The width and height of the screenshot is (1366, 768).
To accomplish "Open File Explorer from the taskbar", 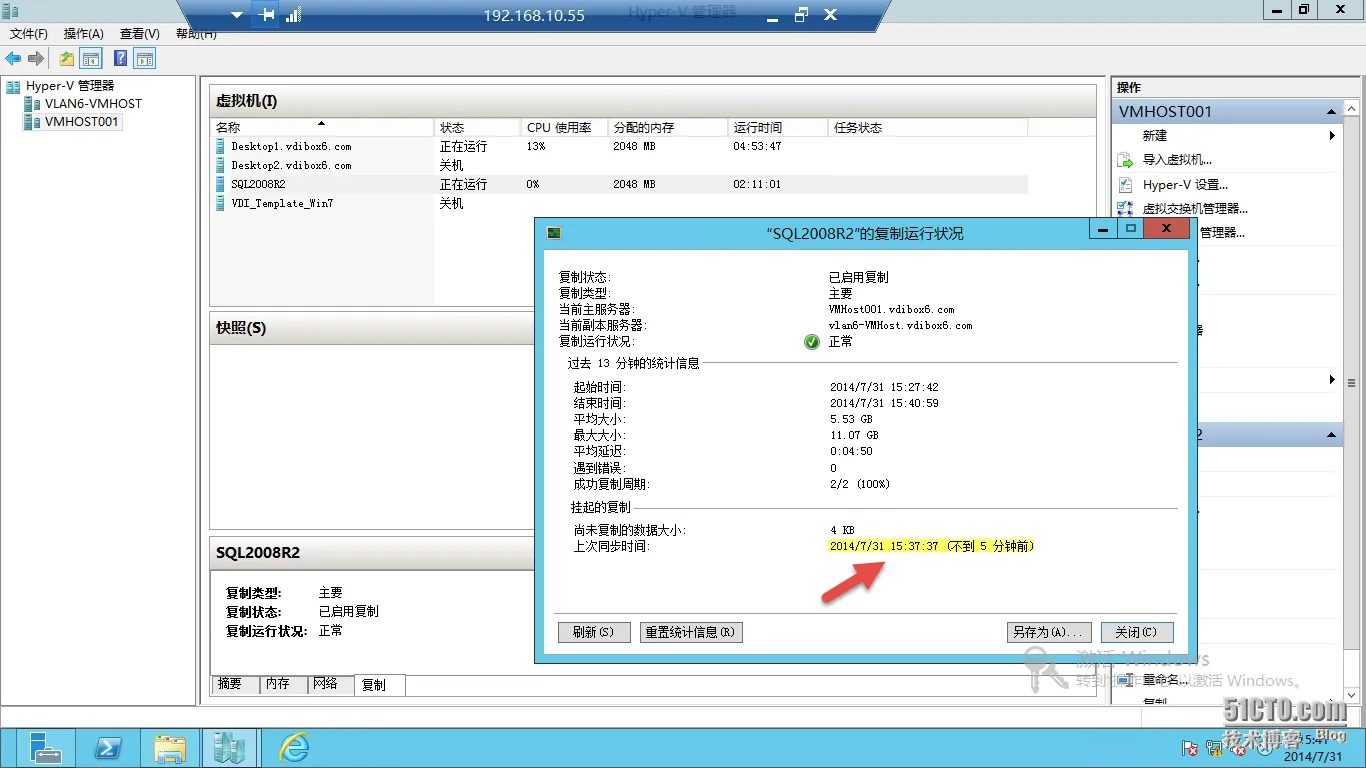I will coord(170,748).
